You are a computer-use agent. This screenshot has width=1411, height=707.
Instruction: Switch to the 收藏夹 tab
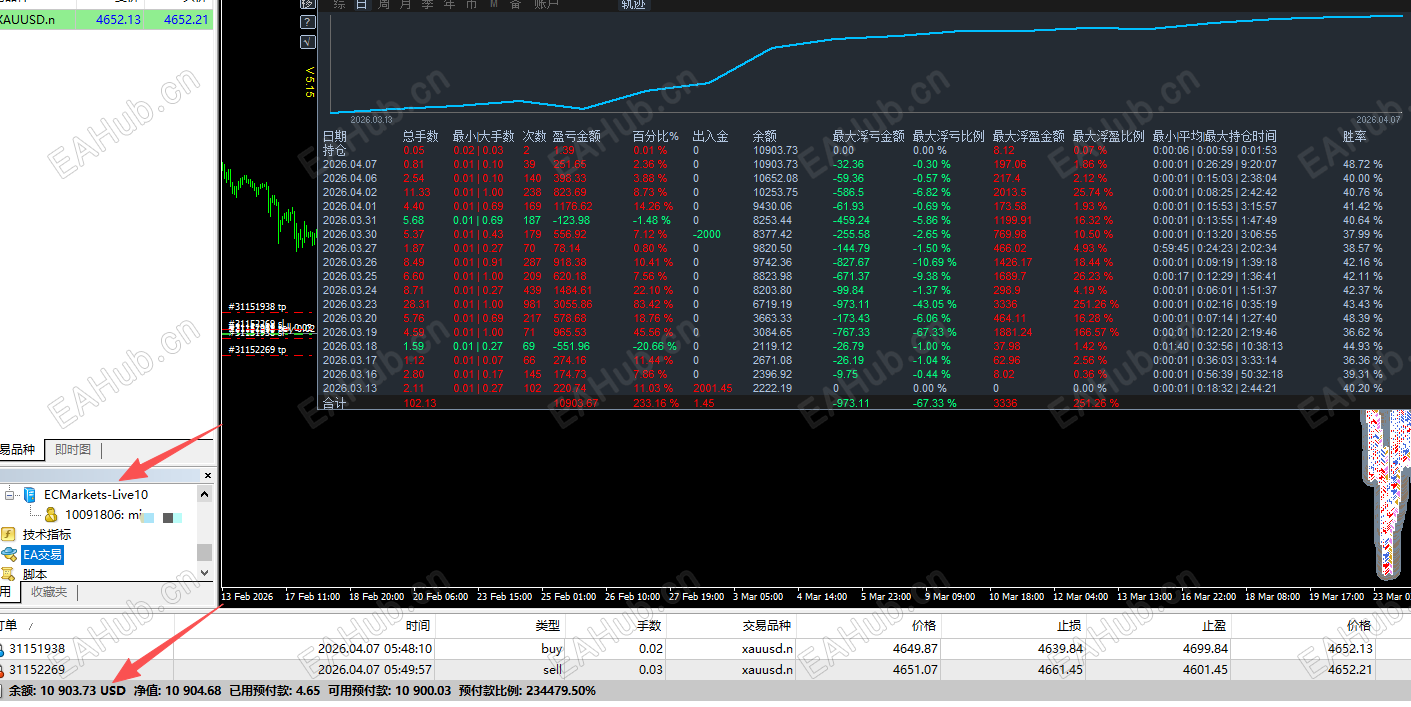[49, 592]
